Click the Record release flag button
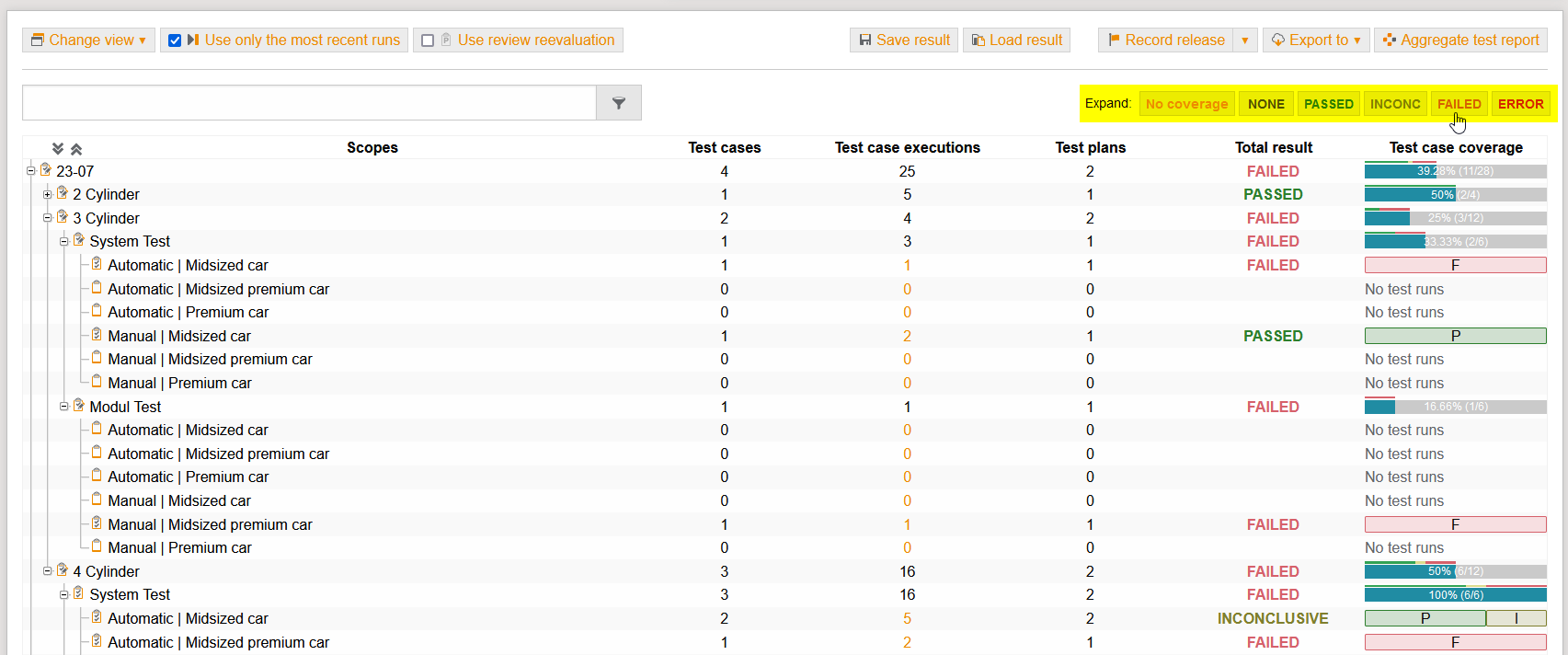The height and width of the screenshot is (655, 1568). pyautogui.click(x=1166, y=40)
